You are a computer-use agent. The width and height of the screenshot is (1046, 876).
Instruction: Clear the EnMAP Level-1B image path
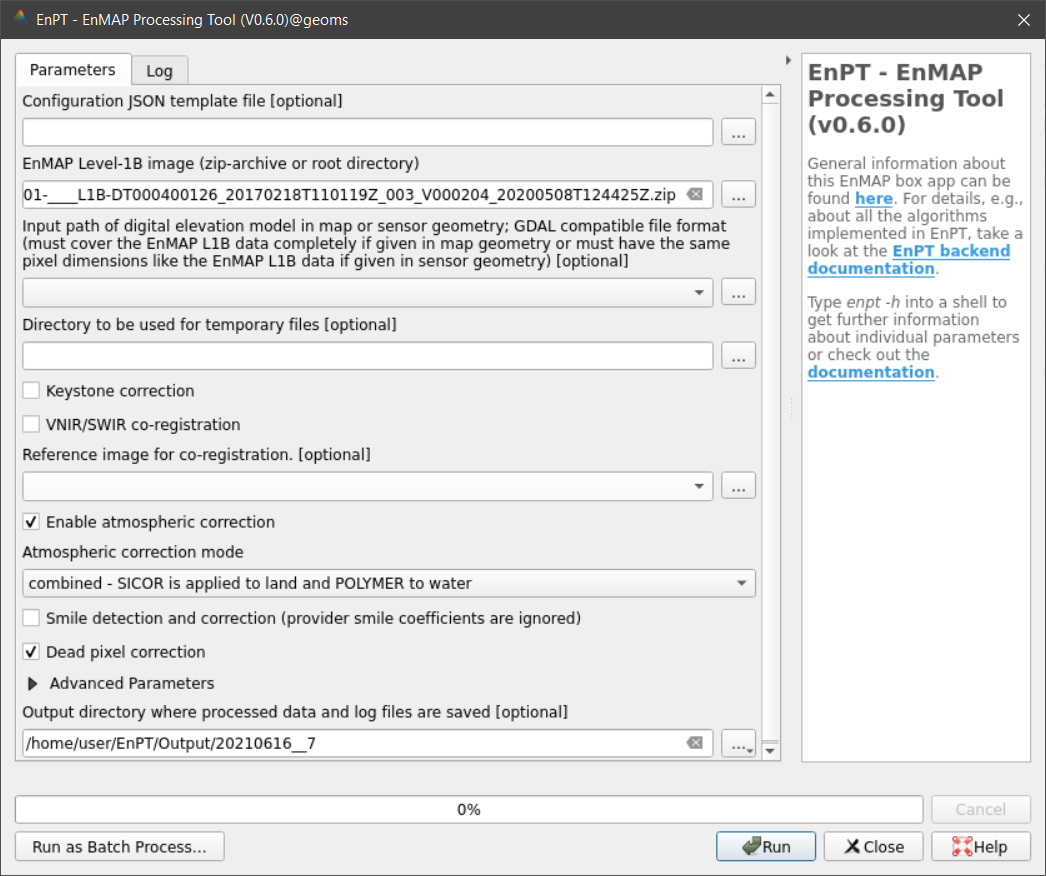[x=695, y=194]
